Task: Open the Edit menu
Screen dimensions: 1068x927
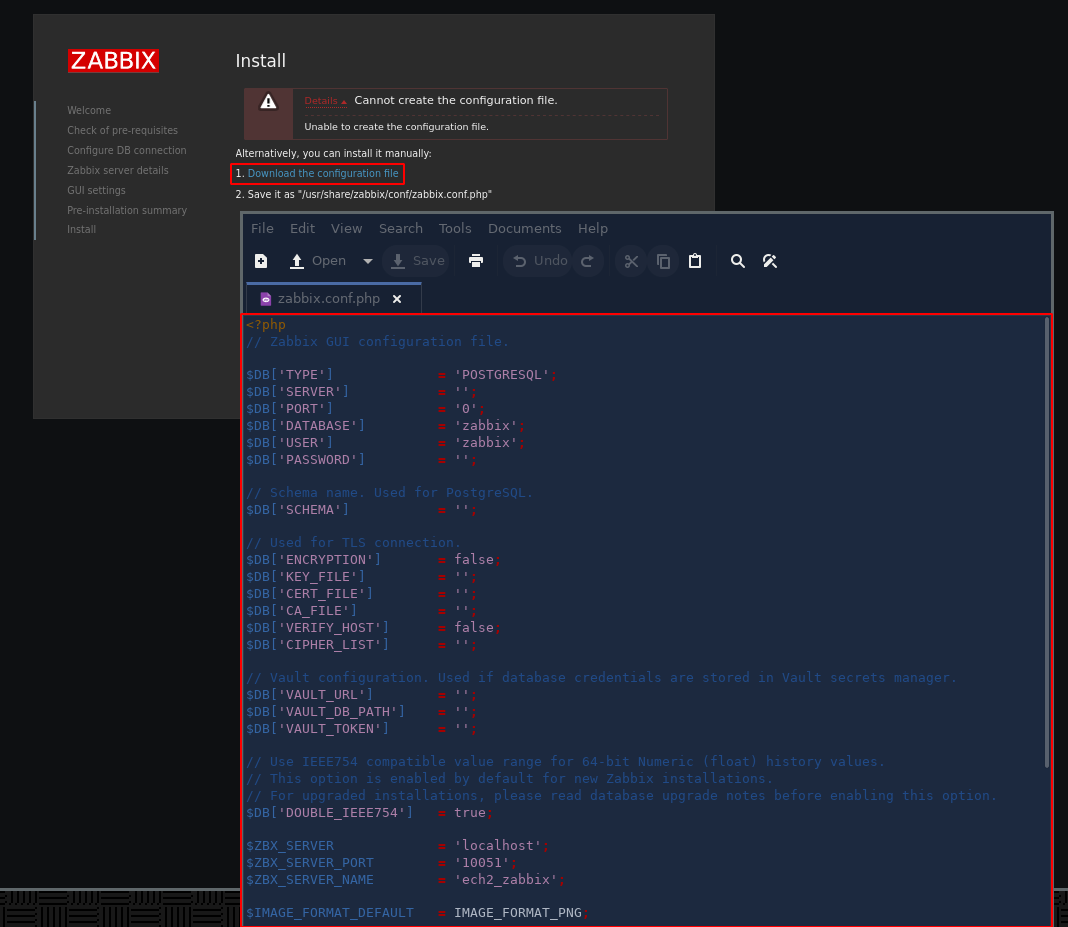Action: [x=302, y=228]
